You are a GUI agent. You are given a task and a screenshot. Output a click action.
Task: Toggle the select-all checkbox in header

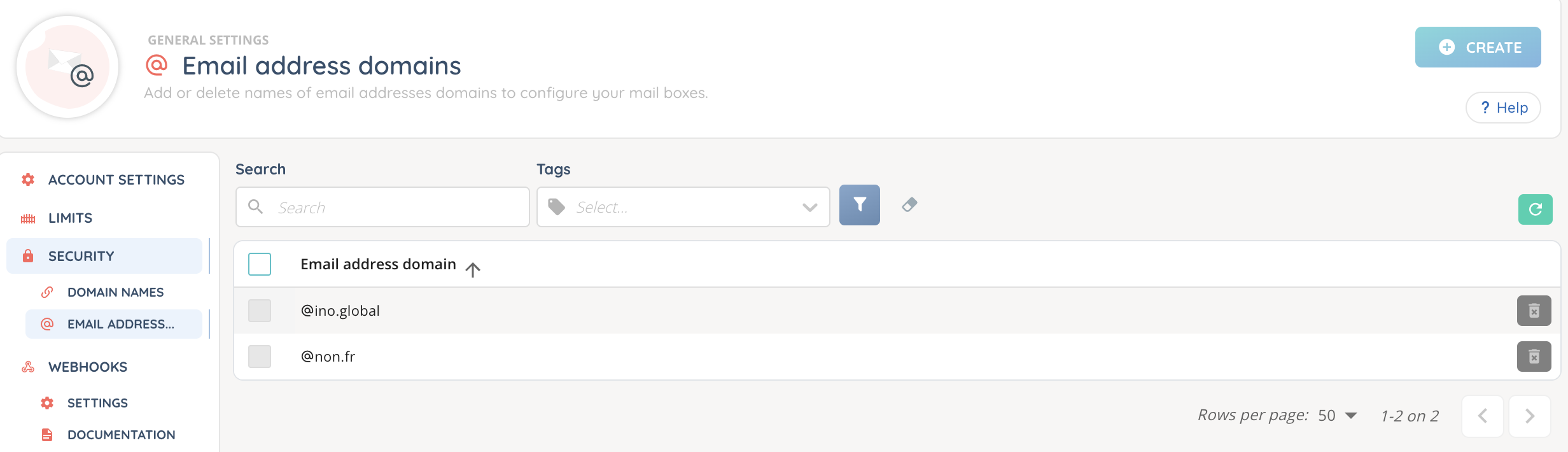tap(260, 264)
